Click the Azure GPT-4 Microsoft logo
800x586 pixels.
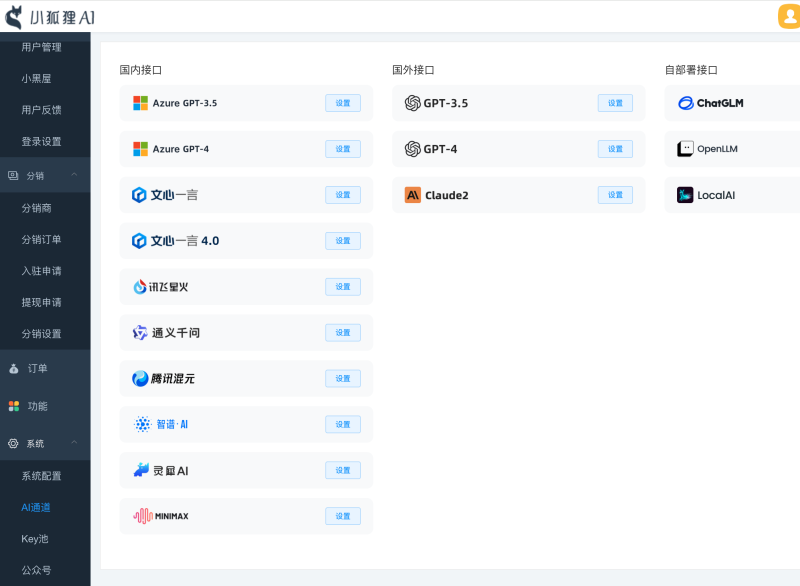(x=140, y=149)
